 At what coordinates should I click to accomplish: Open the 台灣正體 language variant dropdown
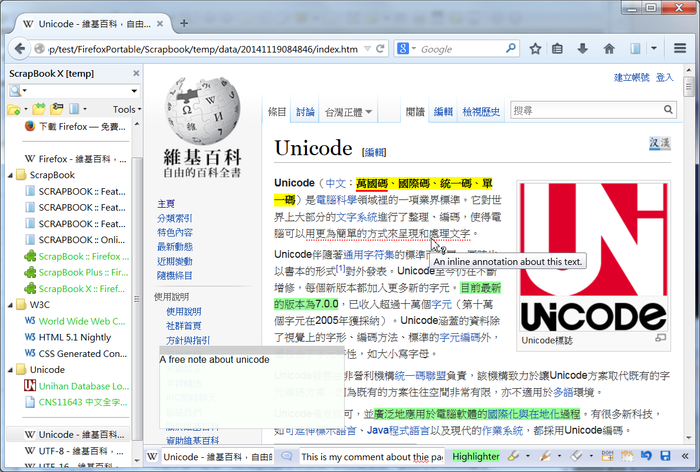pos(348,112)
